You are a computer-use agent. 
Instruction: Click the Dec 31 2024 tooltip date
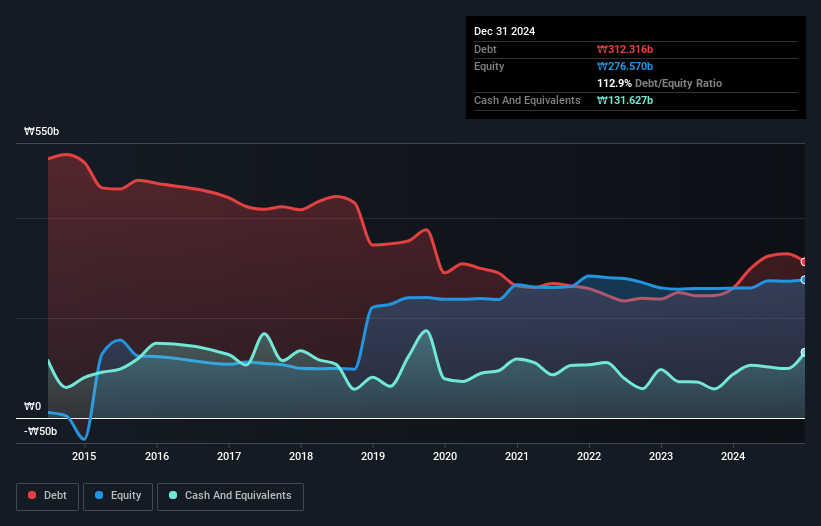pos(505,31)
